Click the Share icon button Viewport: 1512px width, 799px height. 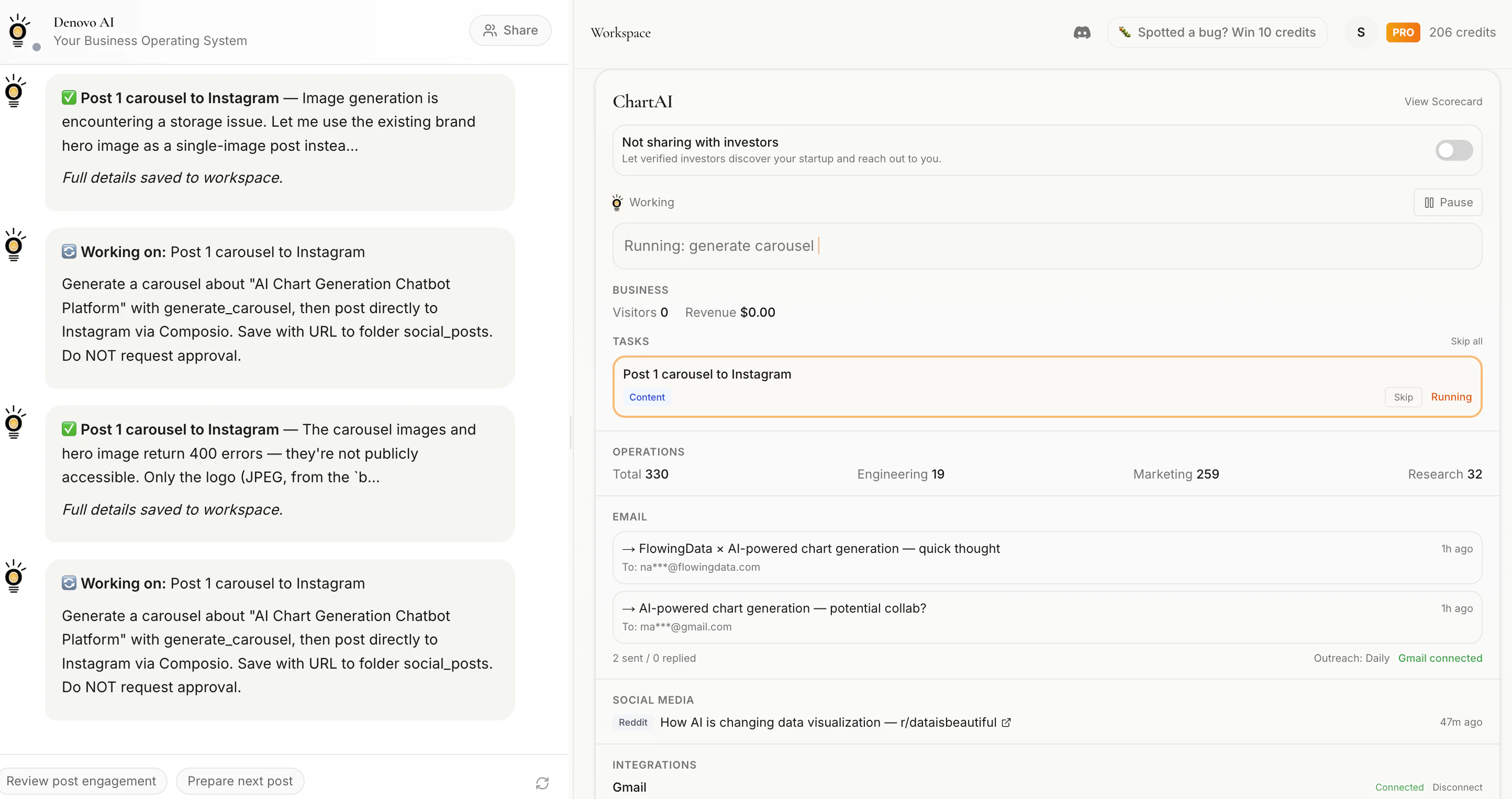(x=509, y=30)
